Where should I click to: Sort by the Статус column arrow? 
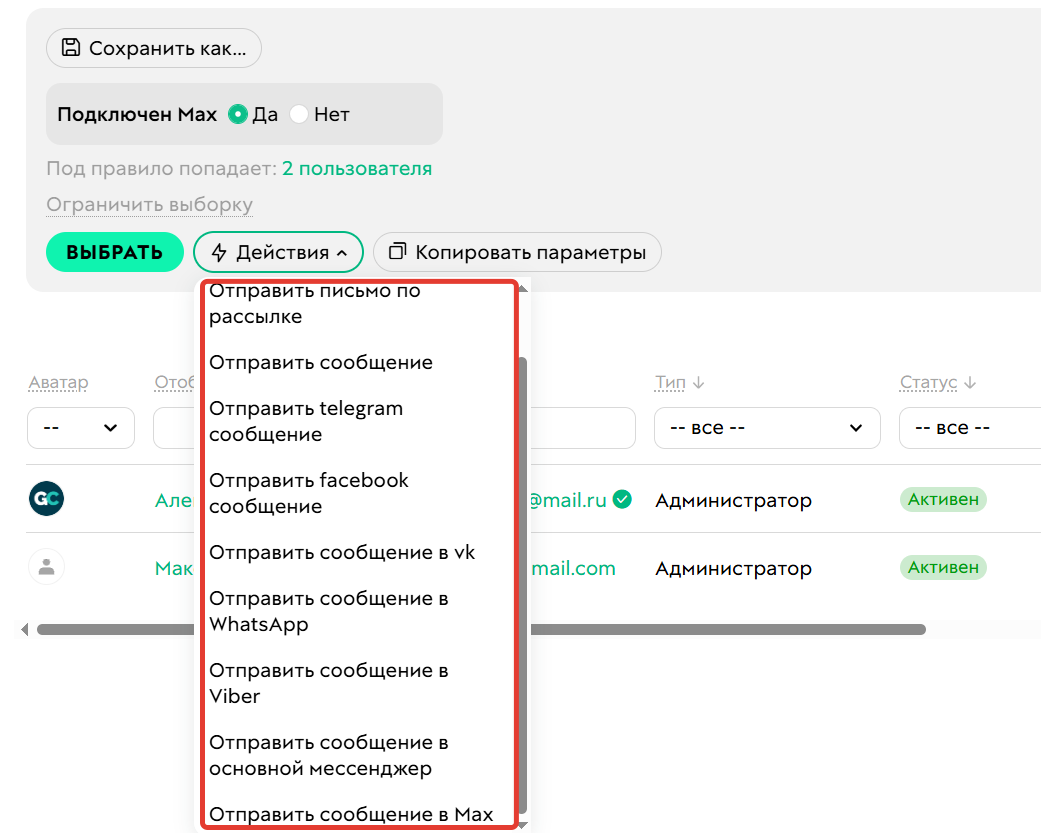pyautogui.click(x=969, y=382)
